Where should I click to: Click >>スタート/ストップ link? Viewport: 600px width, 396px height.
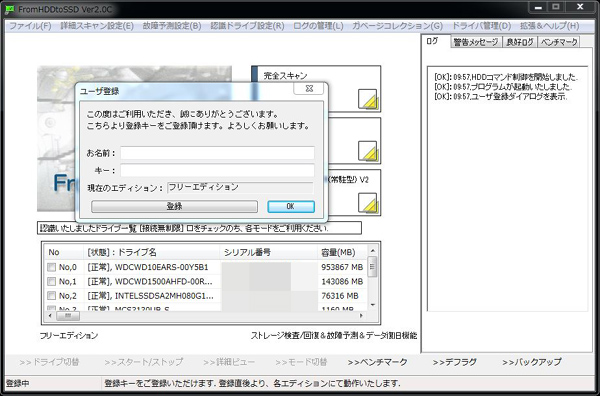tap(143, 362)
